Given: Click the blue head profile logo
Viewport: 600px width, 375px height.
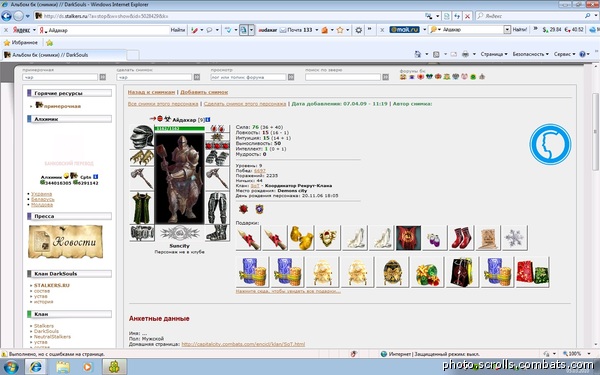Looking at the screenshot, I should pos(550,144).
